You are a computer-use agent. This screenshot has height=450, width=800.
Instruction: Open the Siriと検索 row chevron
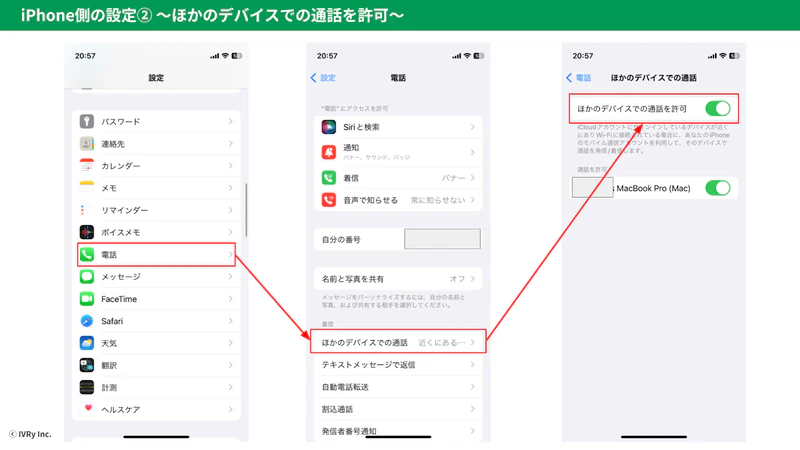click(472, 127)
